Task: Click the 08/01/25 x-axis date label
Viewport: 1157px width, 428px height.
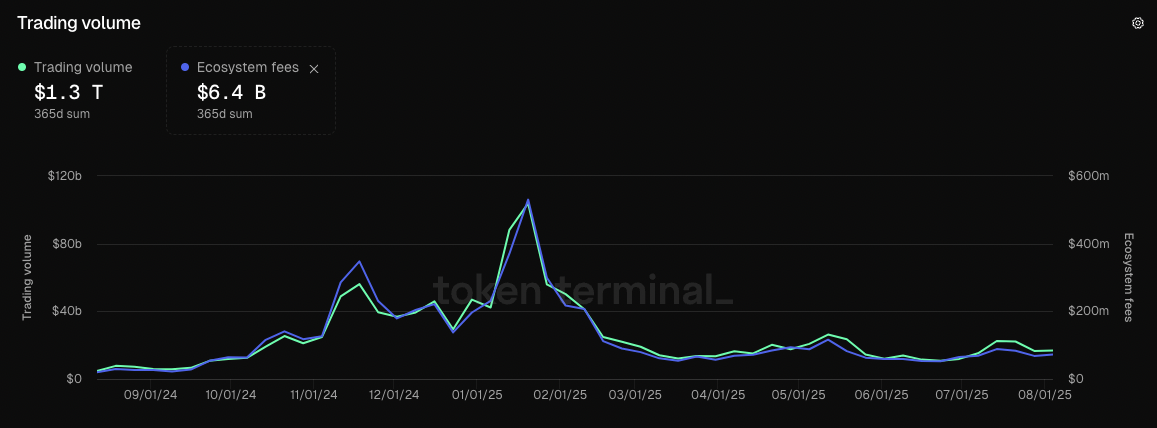Action: [1043, 395]
